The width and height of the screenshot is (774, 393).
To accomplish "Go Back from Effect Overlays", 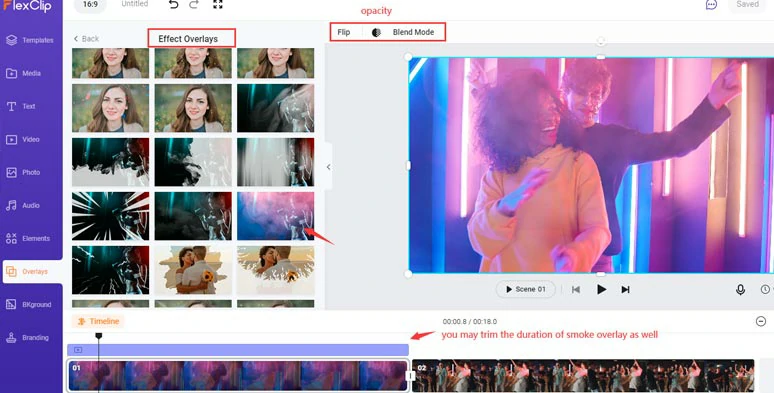I will tap(86, 39).
